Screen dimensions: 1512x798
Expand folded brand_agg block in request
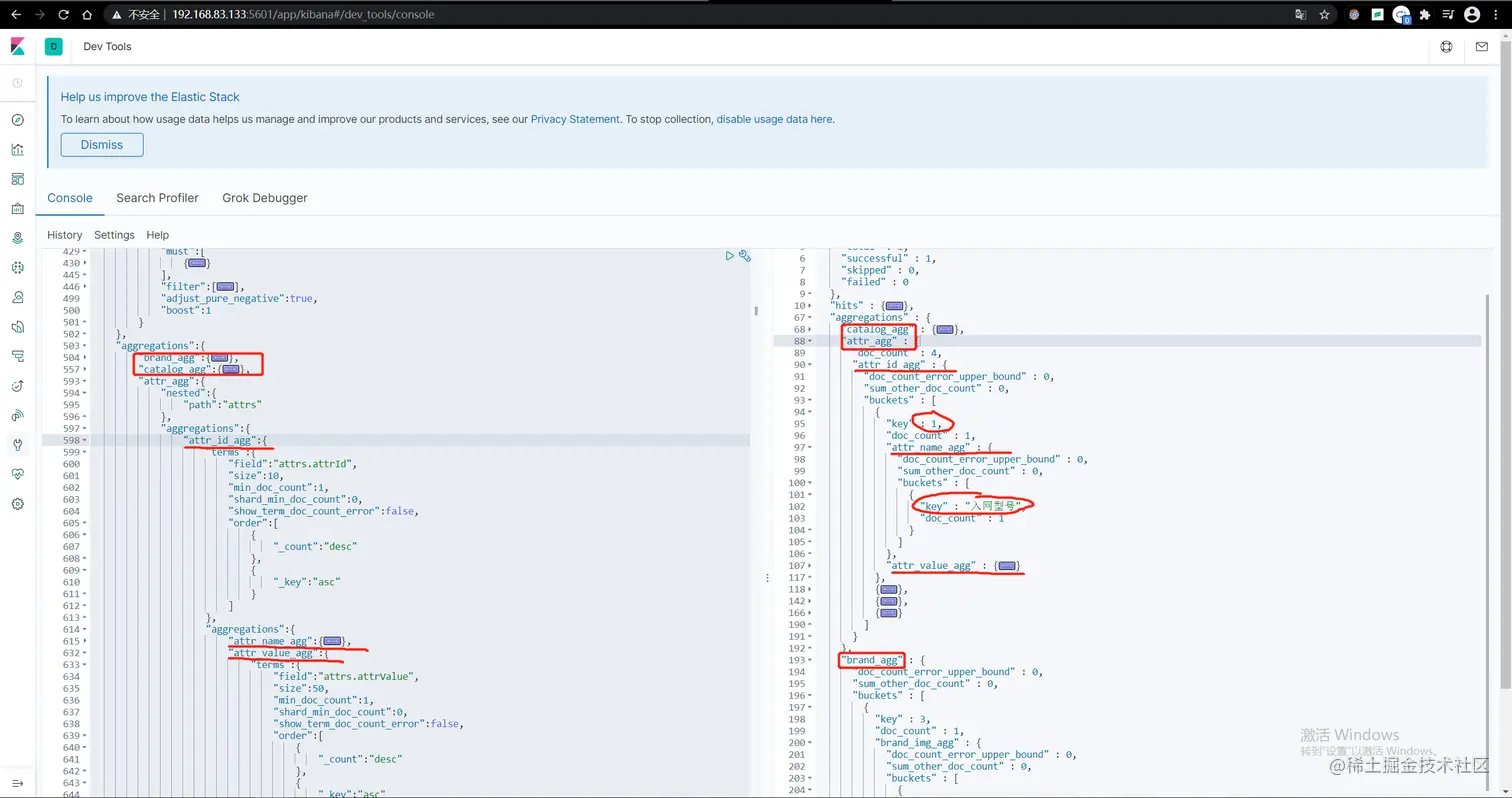[x=218, y=358]
